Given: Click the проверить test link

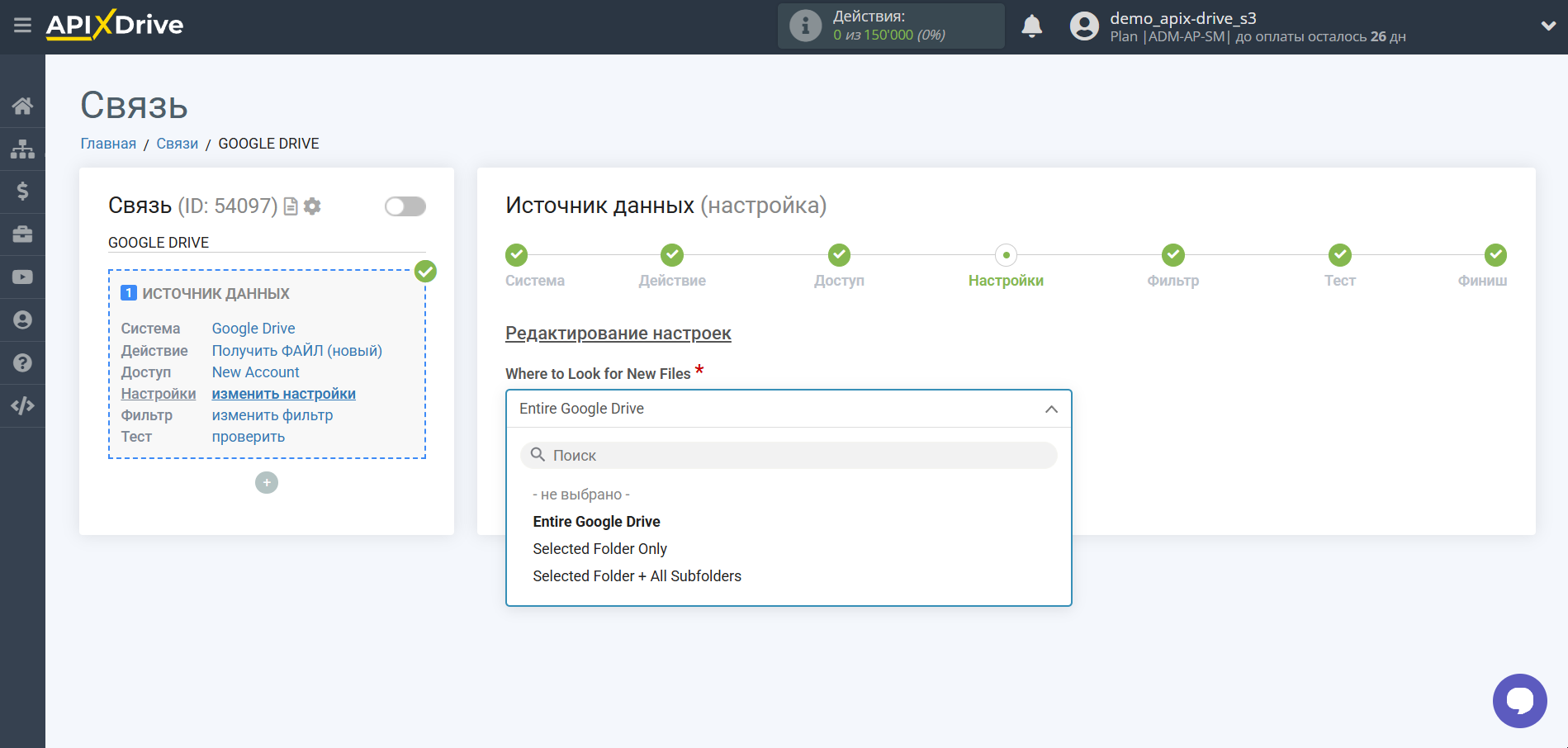Looking at the screenshot, I should click(249, 437).
